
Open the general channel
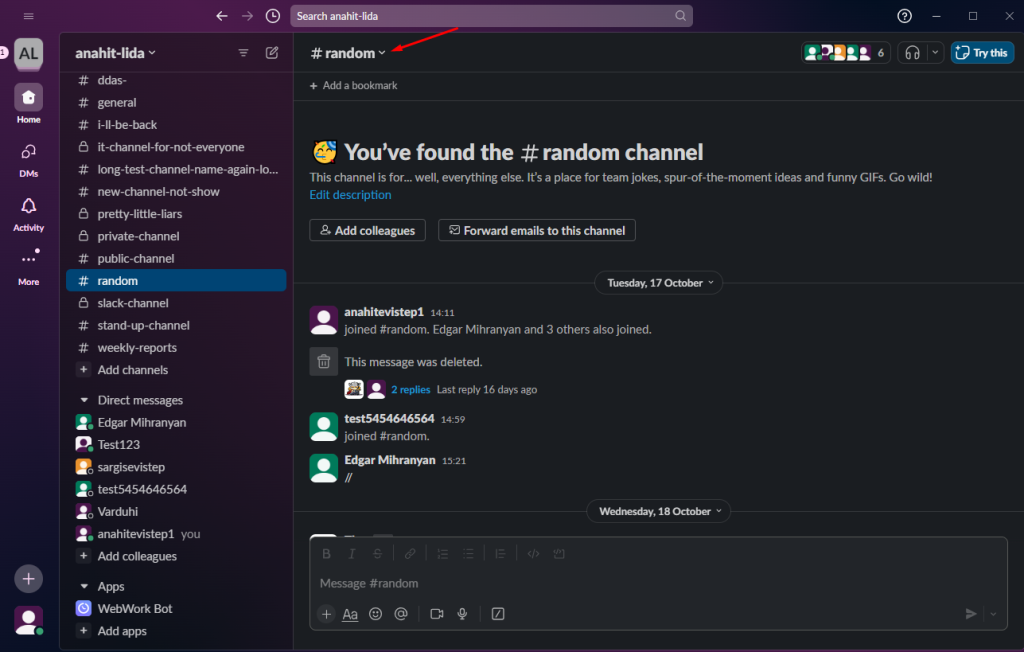coord(176,103)
